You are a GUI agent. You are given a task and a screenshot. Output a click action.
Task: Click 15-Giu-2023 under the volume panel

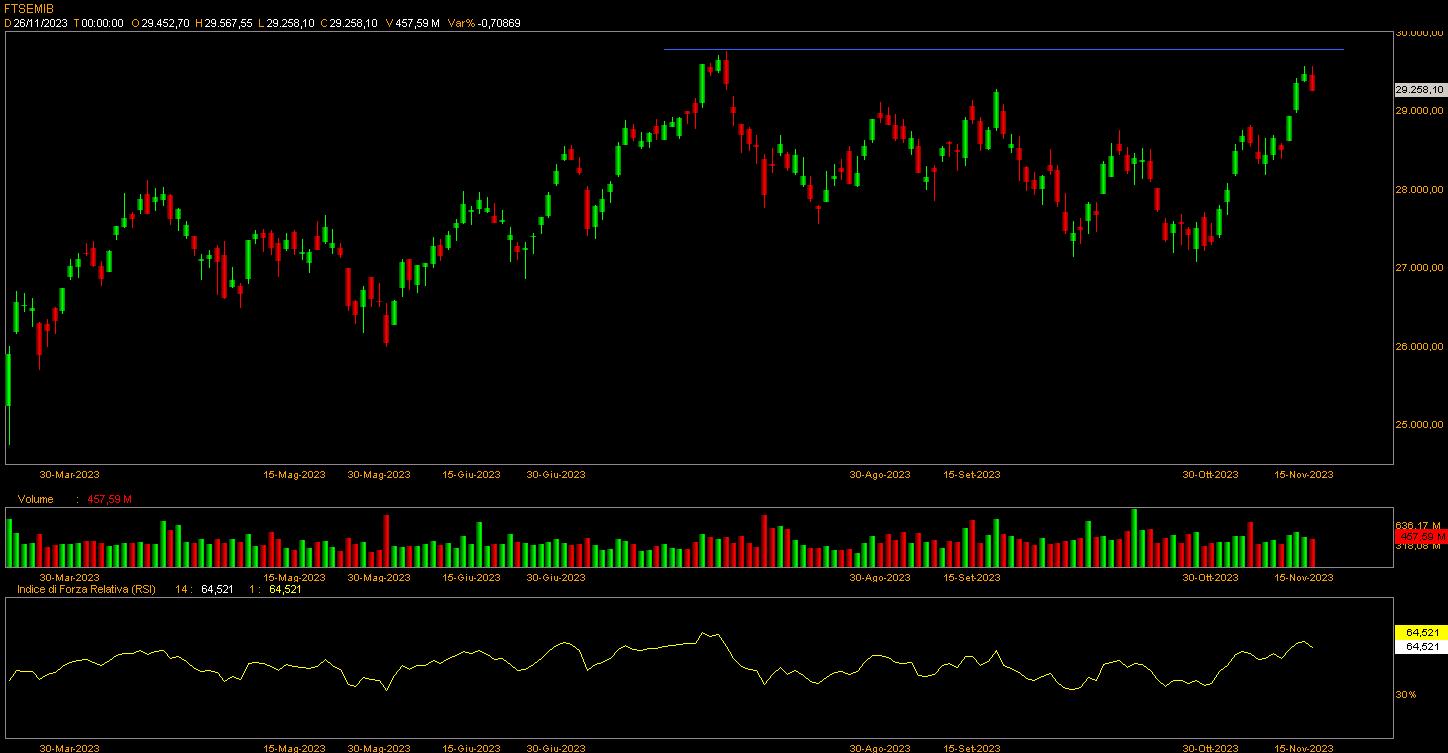471,578
